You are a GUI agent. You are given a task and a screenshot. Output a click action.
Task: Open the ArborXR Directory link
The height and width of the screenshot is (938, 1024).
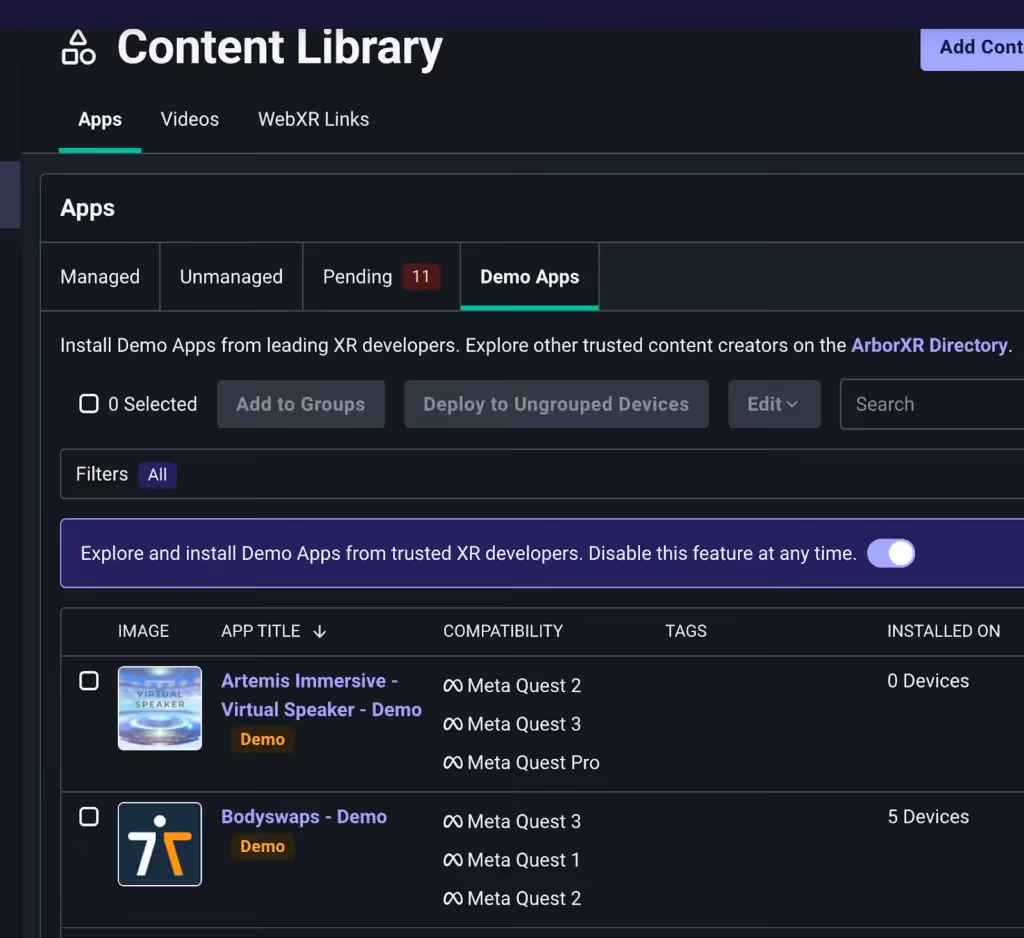[x=929, y=346]
